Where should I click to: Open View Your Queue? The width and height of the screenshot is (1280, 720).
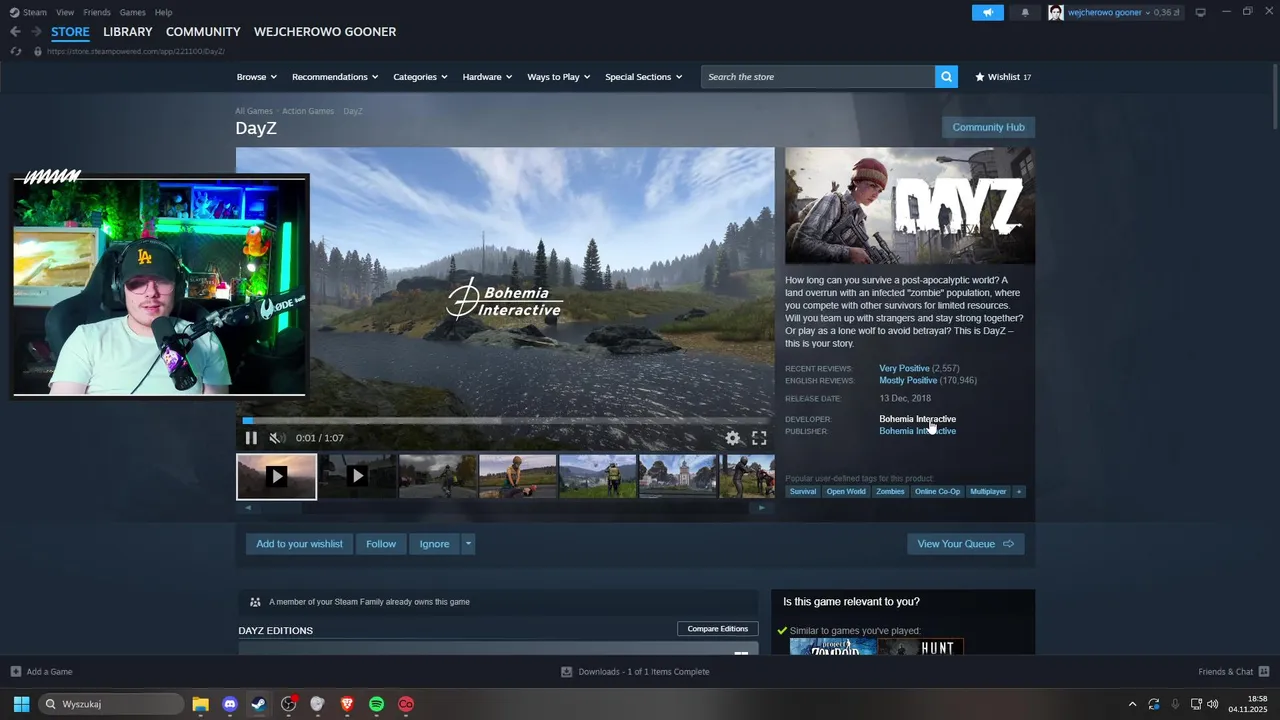click(965, 544)
